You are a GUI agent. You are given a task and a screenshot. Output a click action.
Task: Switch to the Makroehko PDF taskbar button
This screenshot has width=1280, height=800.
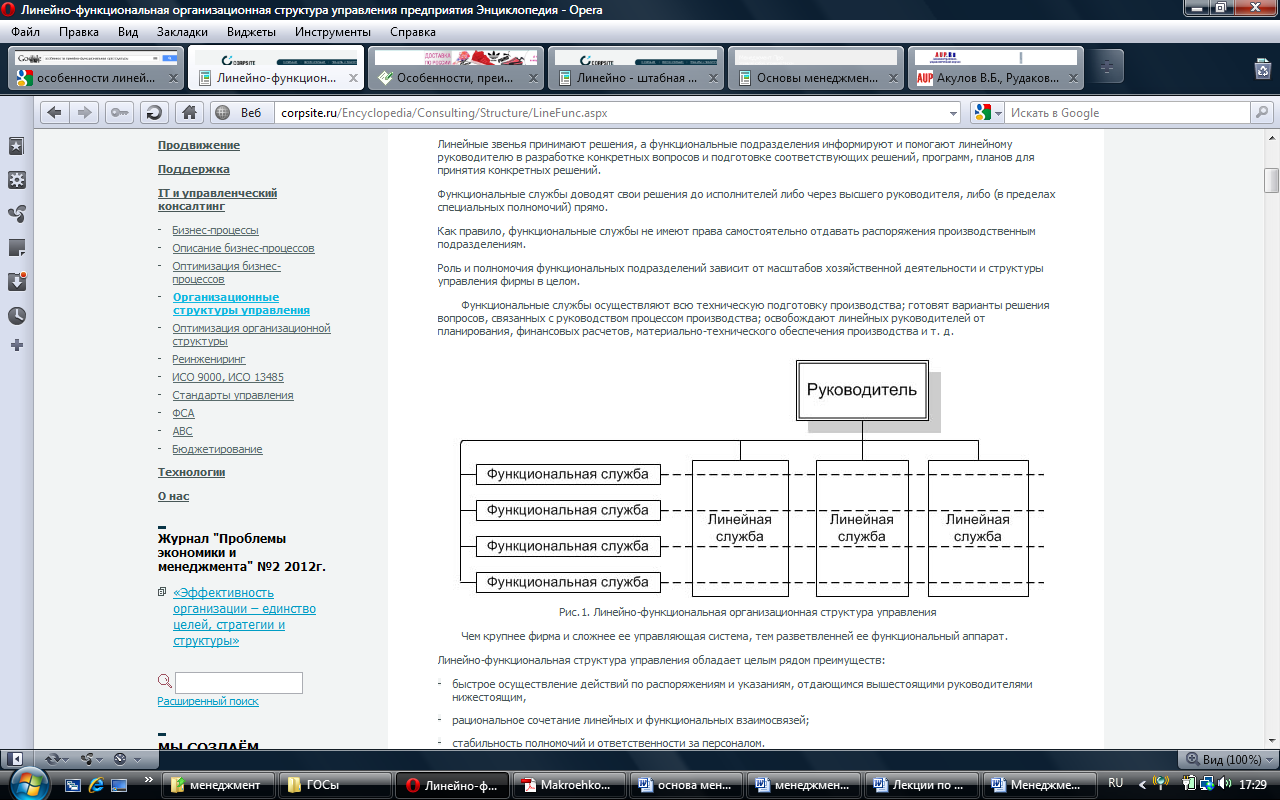tap(568, 785)
